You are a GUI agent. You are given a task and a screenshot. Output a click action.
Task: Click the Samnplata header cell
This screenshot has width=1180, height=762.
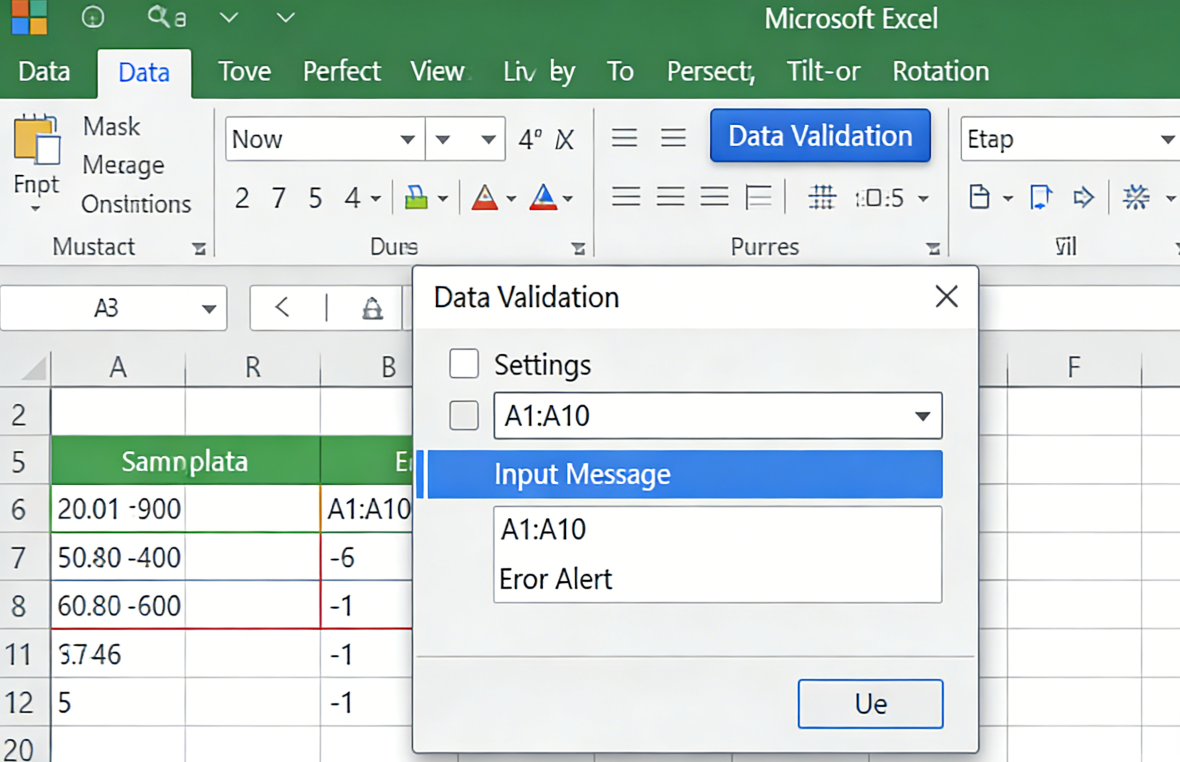point(185,461)
